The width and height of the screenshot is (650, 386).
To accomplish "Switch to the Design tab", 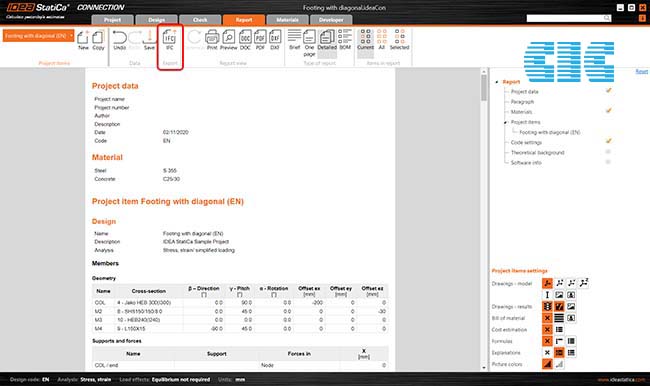I will point(156,20).
